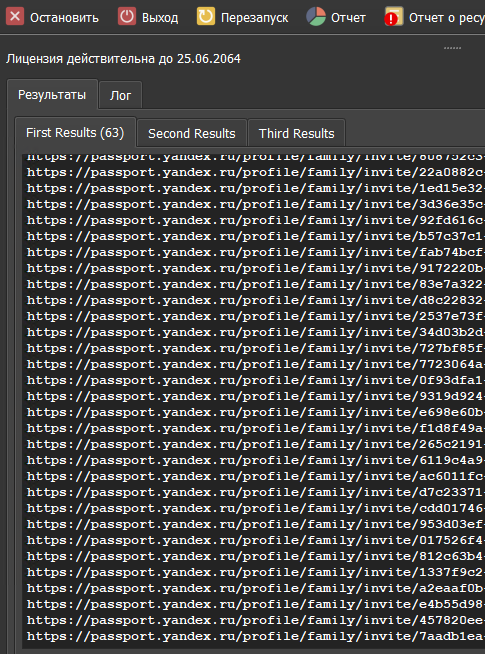485x654 pixels.
Task: Select invite link starting 2537e73f
Action: (256, 316)
